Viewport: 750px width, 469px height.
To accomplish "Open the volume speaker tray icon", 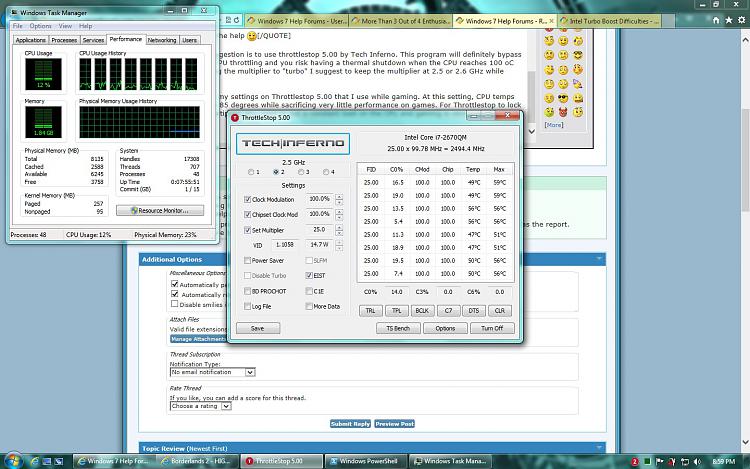I will 697,461.
